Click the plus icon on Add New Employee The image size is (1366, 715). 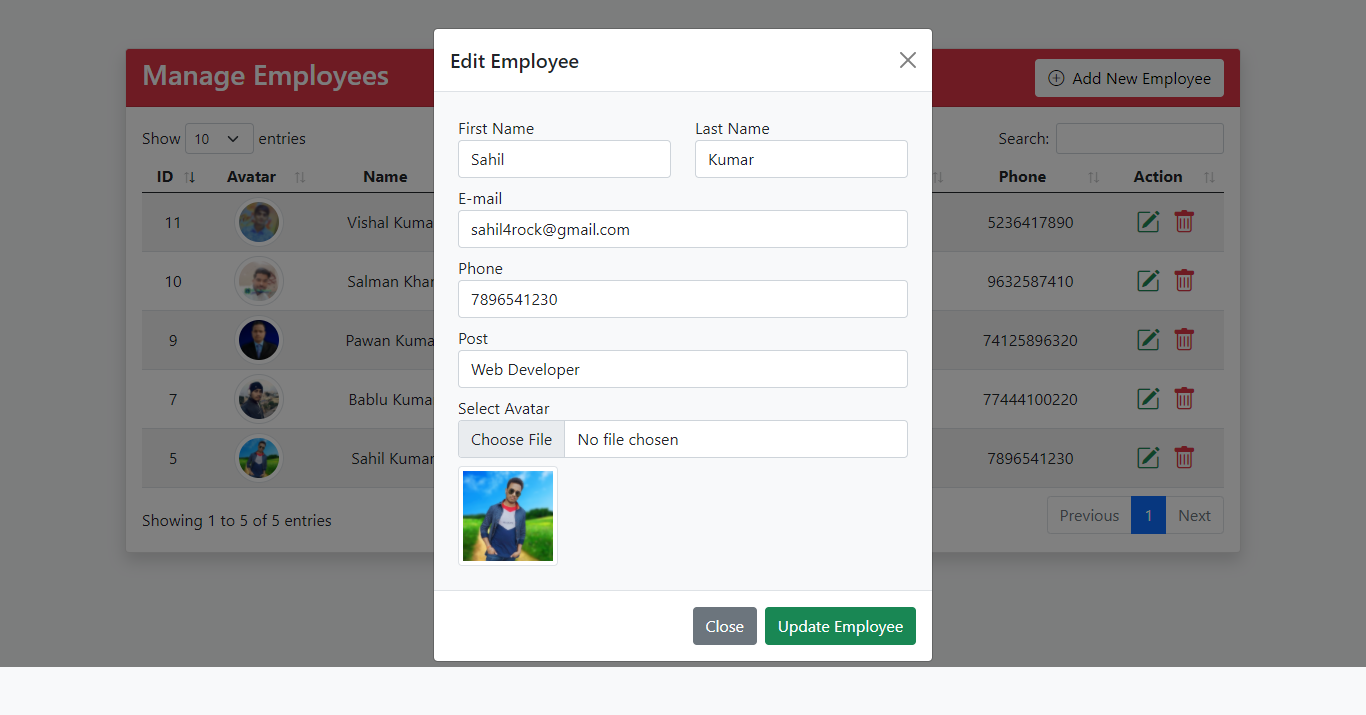pyautogui.click(x=1056, y=78)
